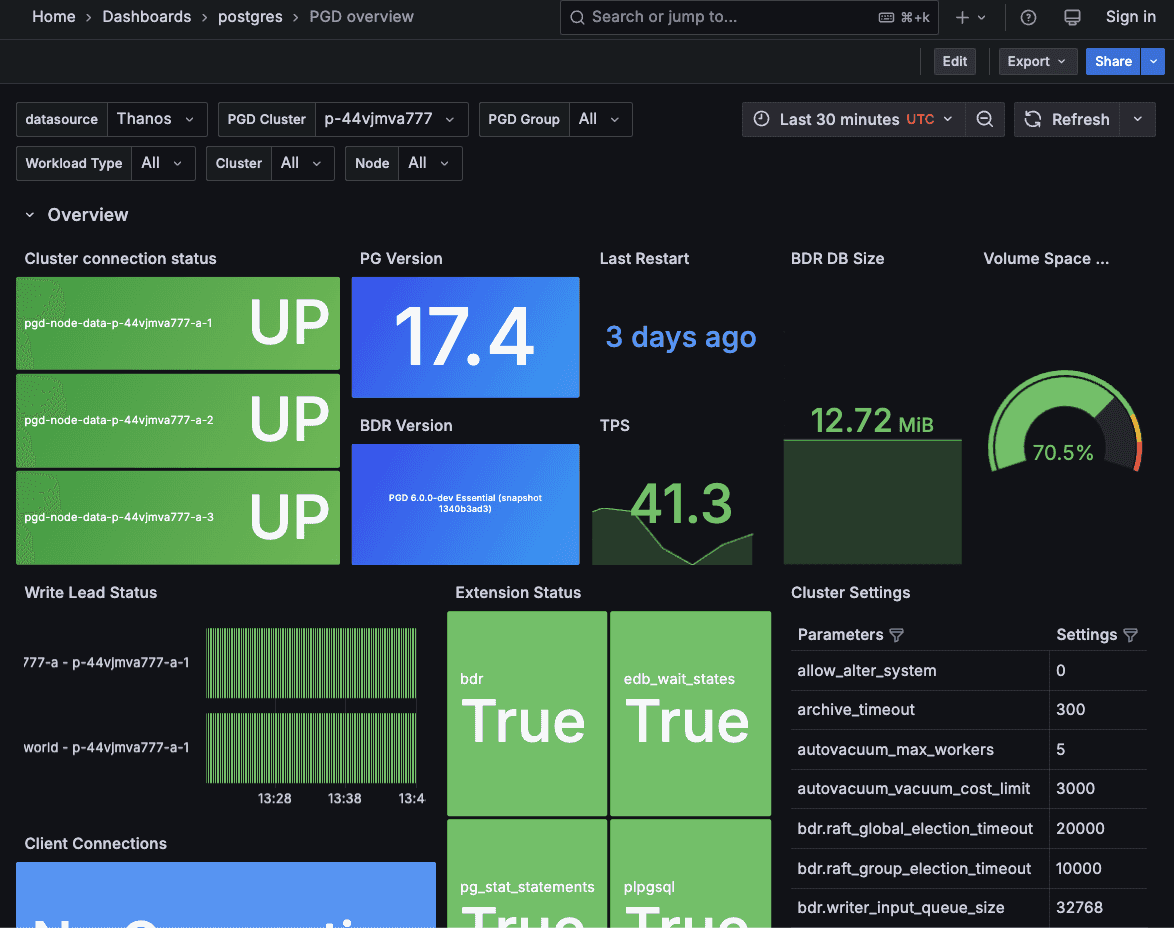Viewport: 1174px width, 928px height.
Task: Click the help question-mark icon in top bar
Action: 1029,17
